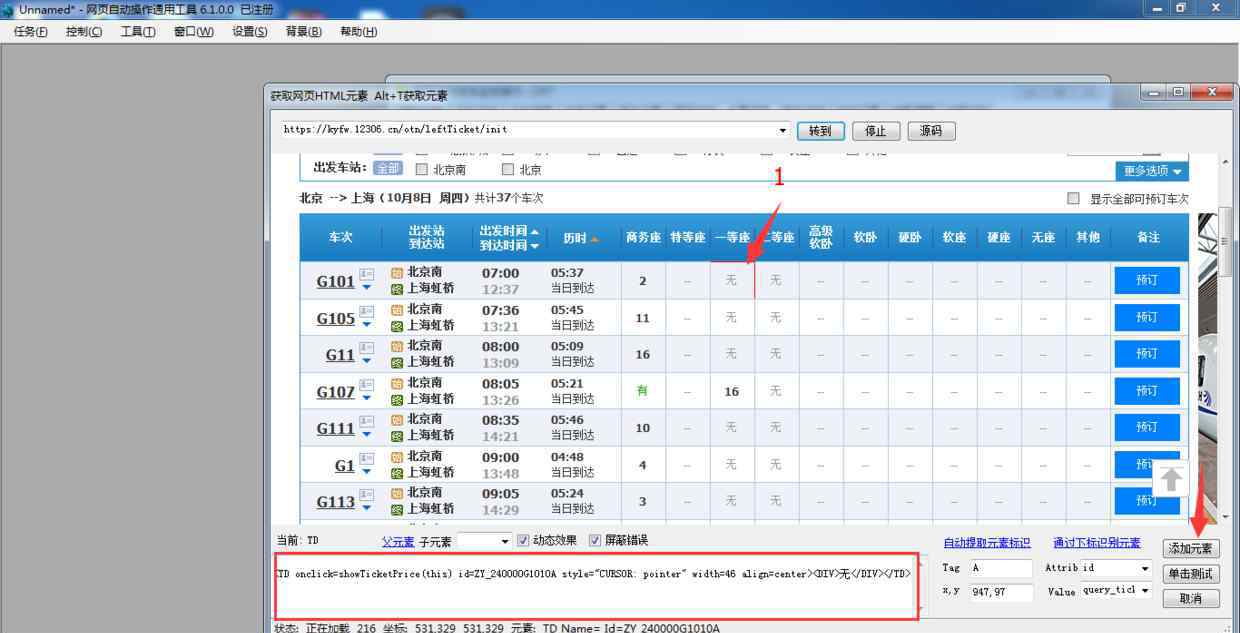Open train G107 link
This screenshot has width=1240, height=633.
pyautogui.click(x=336, y=392)
